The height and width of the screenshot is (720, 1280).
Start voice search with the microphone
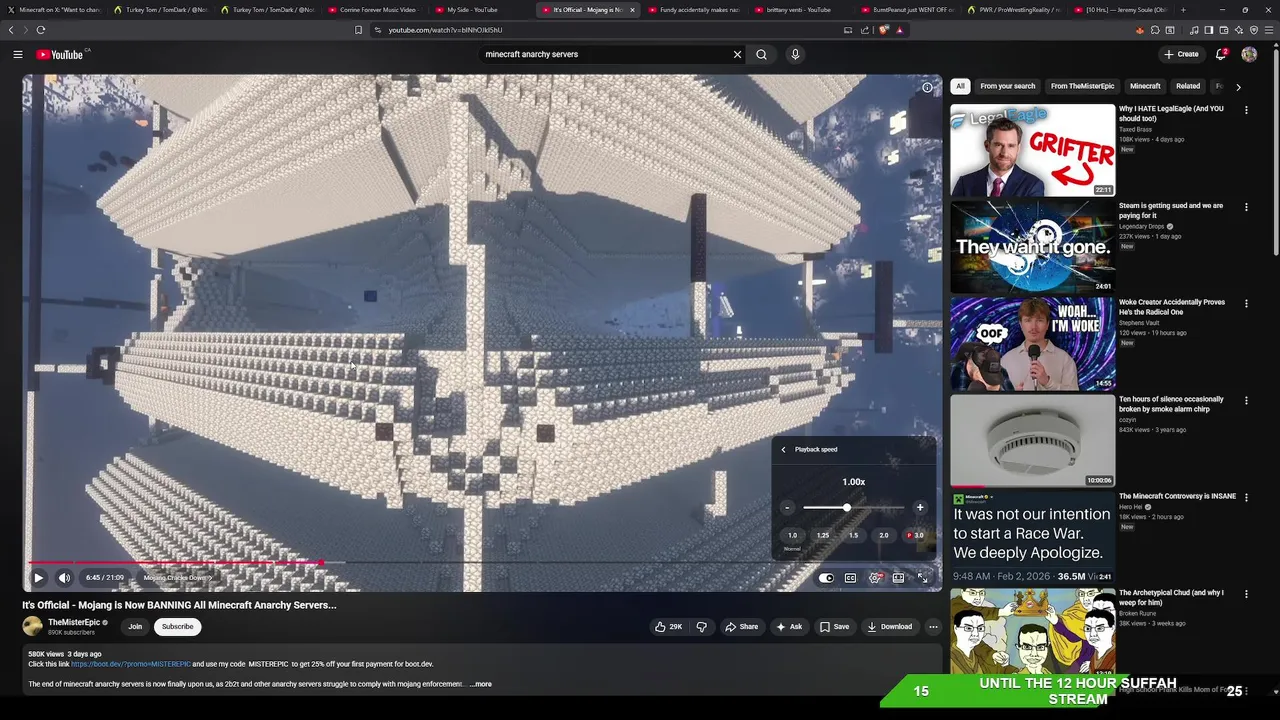(796, 54)
